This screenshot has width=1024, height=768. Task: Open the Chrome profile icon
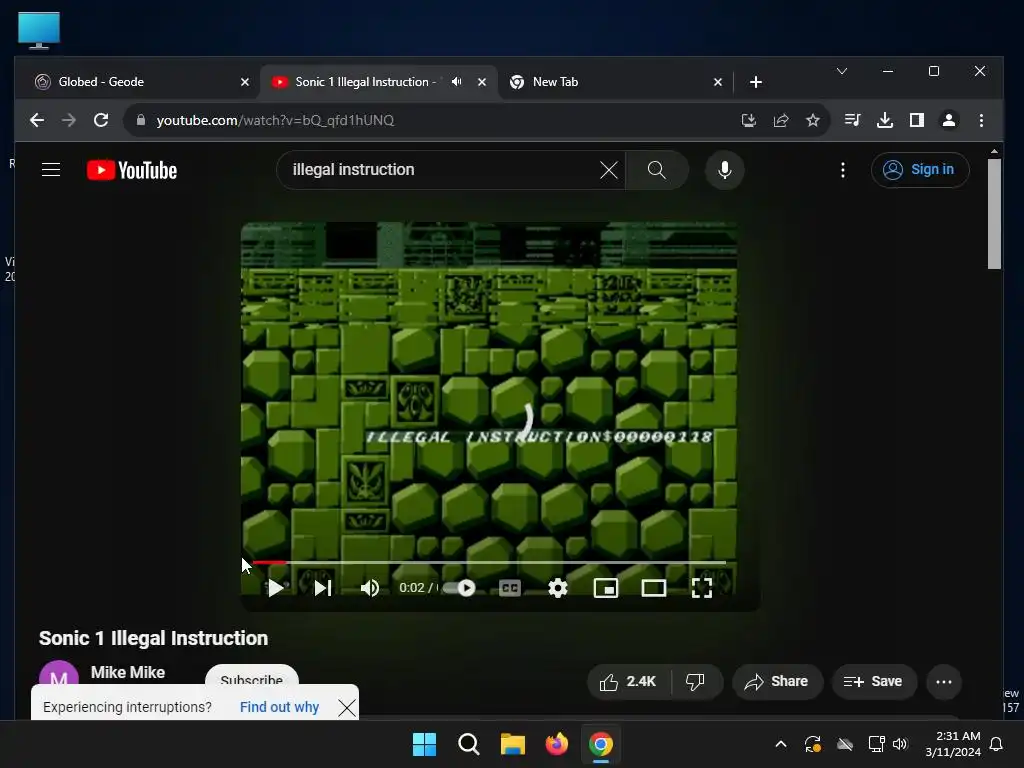tap(949, 120)
